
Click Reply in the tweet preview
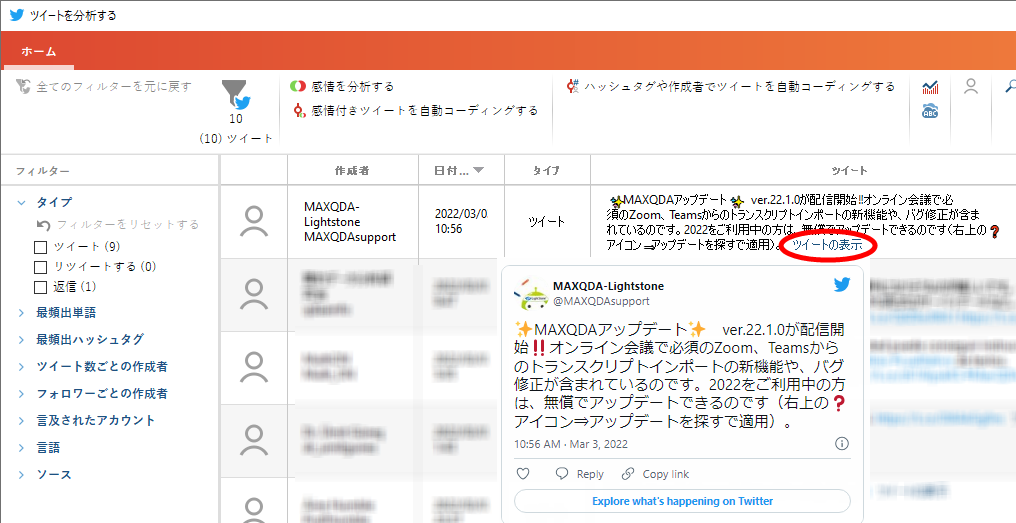[x=580, y=474]
